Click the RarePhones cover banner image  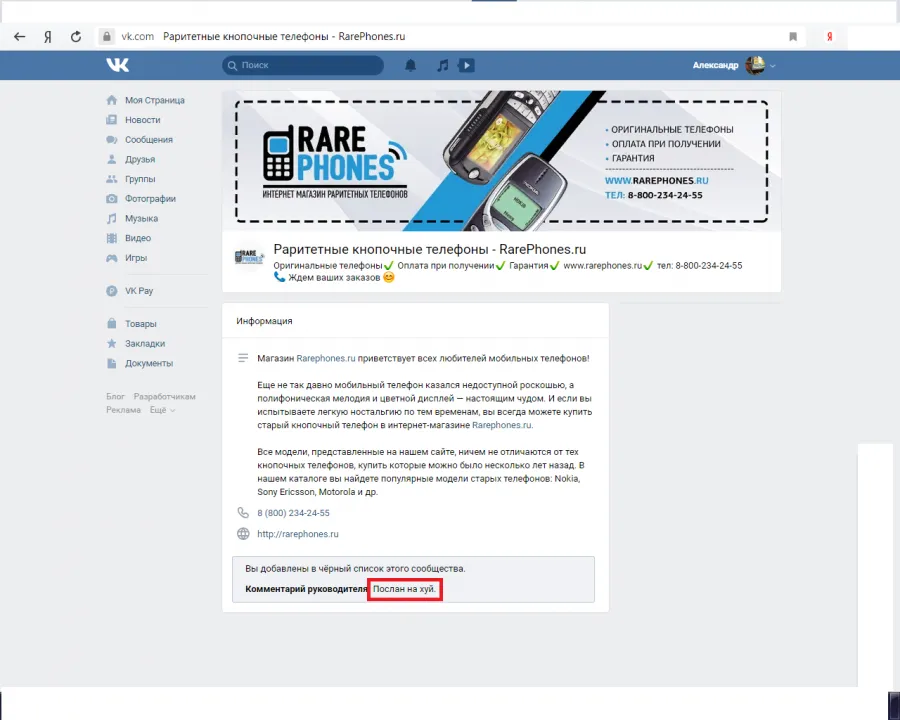click(502, 161)
